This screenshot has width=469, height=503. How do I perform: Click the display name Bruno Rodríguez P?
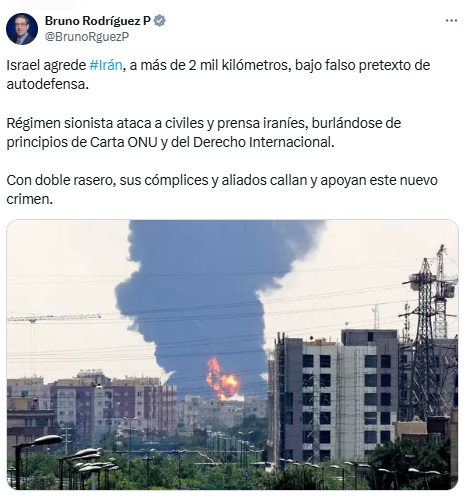[98, 21]
